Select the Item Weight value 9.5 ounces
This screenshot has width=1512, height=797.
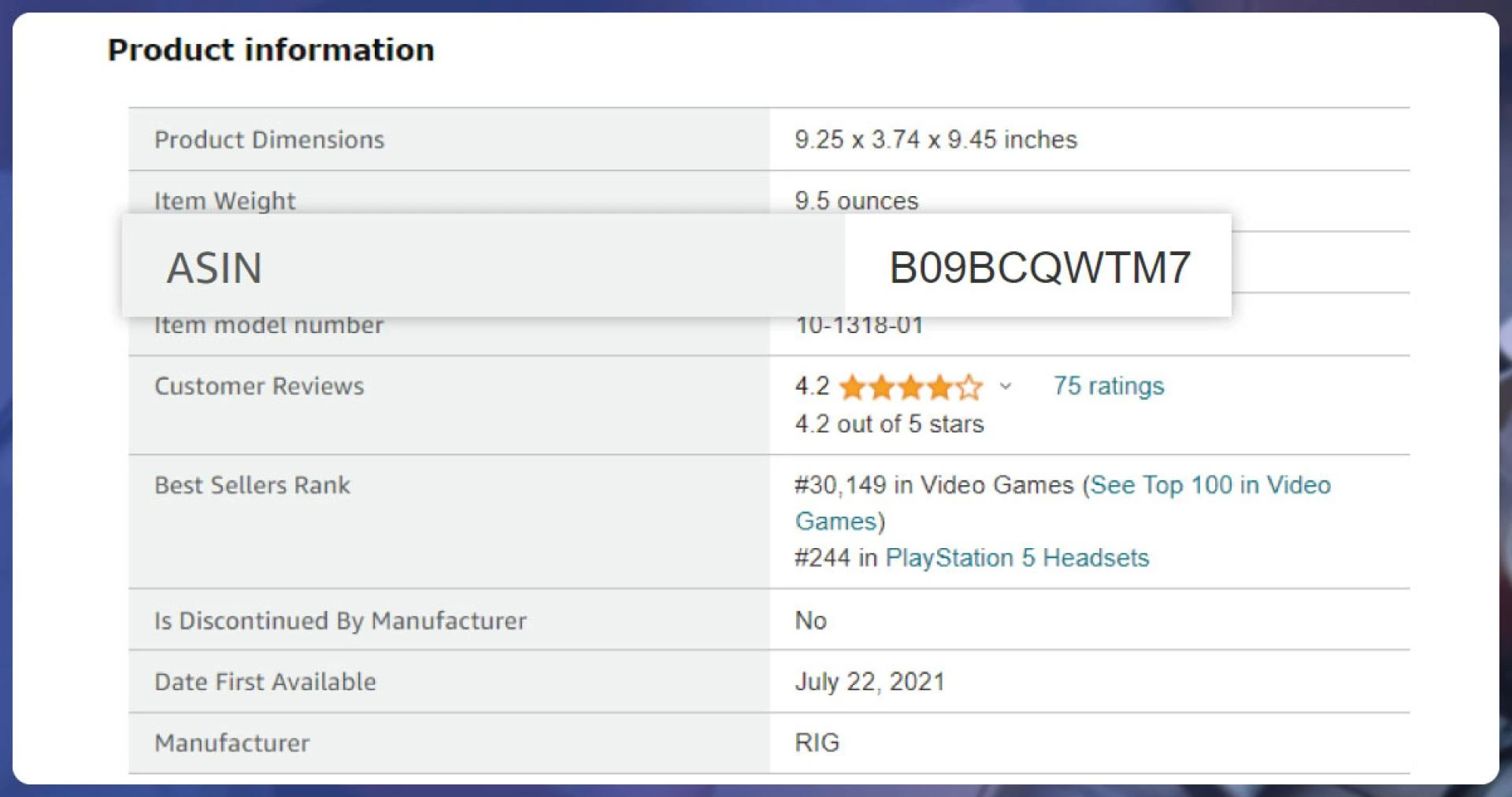(857, 201)
